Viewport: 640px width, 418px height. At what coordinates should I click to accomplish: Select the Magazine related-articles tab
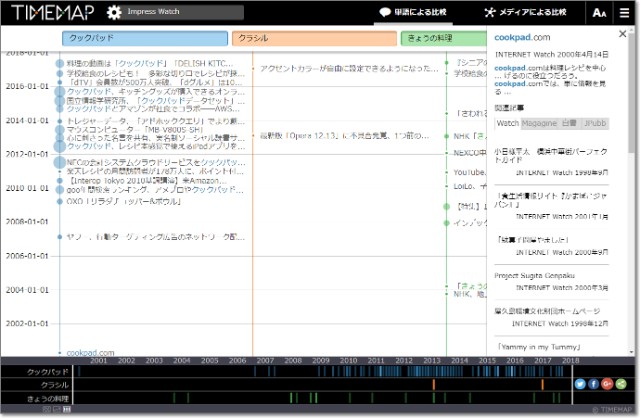[x=540, y=123]
